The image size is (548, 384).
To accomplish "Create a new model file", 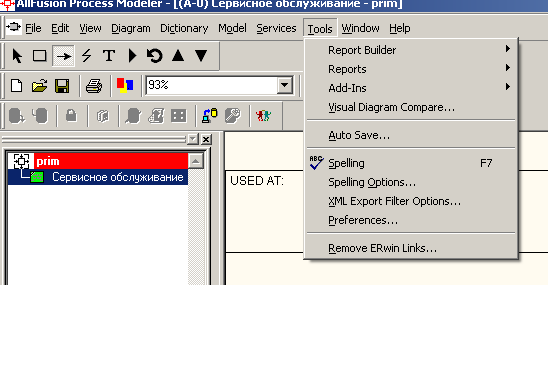I will click(16, 86).
